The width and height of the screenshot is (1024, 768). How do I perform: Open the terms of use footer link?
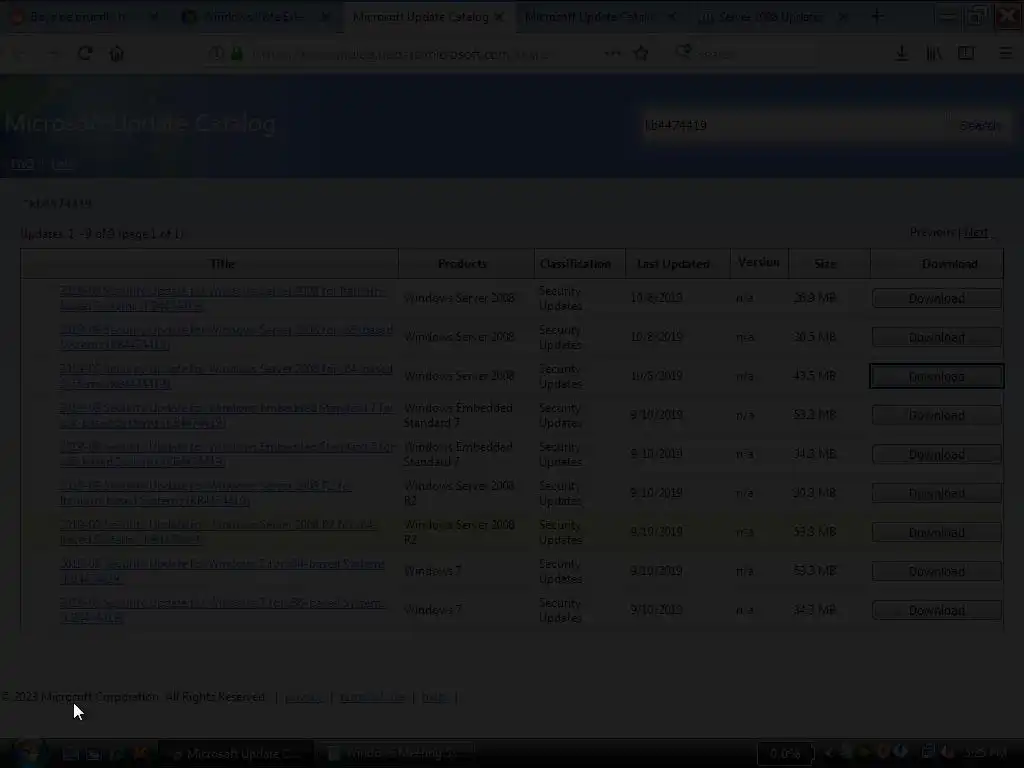point(372,697)
